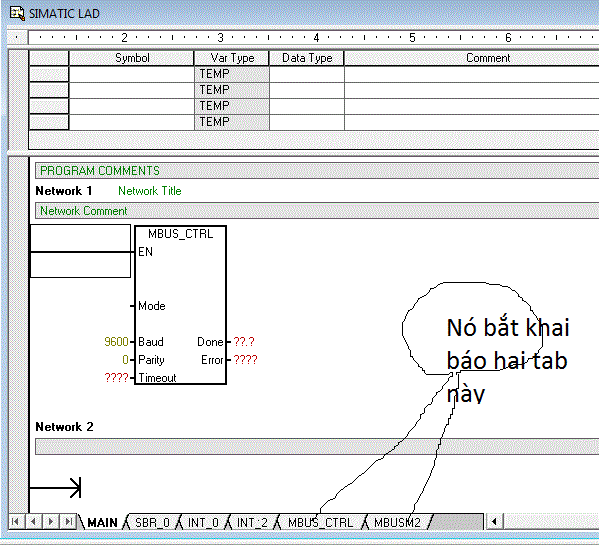Open the INT_0 tab

[x=203, y=522]
